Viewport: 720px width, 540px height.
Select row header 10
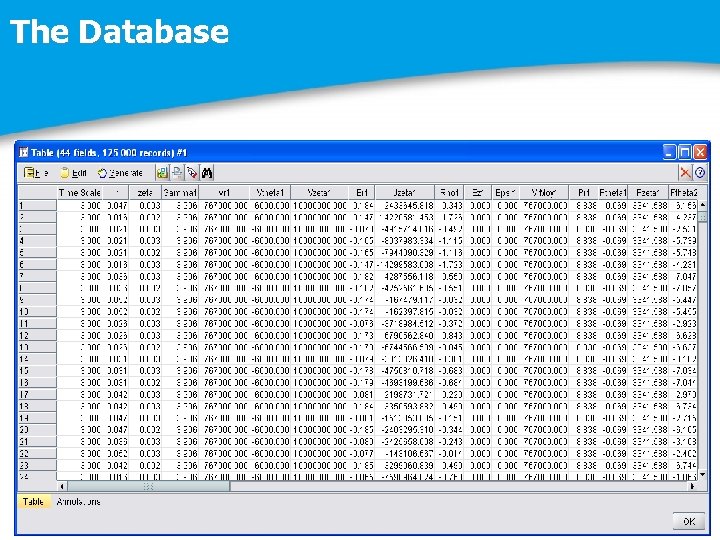37,311
